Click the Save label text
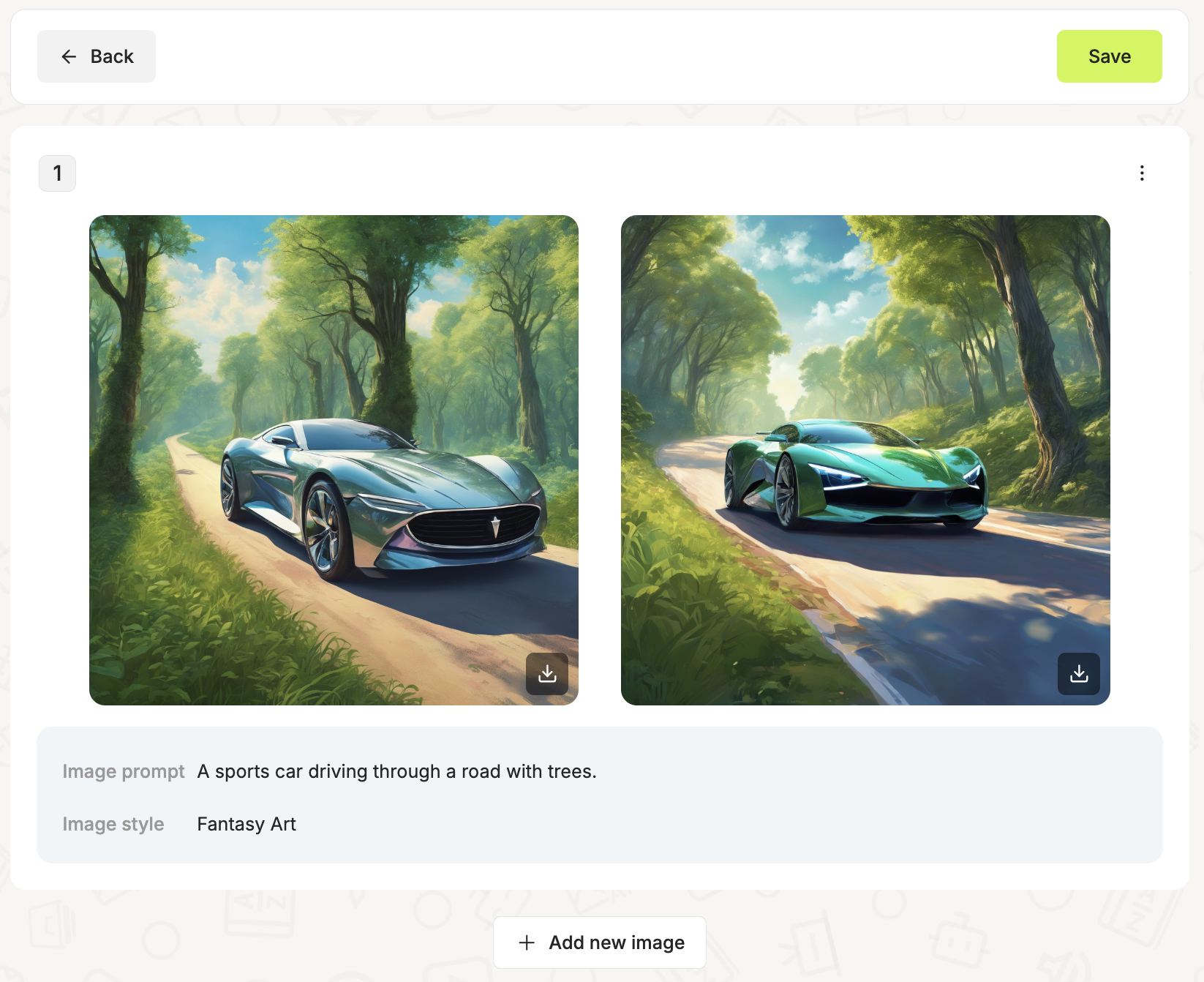Image resolution: width=1204 pixels, height=982 pixels. (x=1110, y=56)
